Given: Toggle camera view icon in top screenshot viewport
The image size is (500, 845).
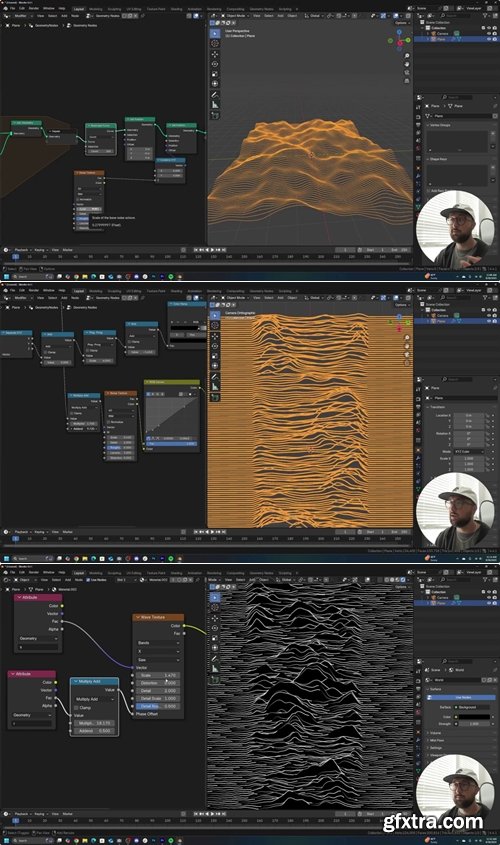Looking at the screenshot, I should [x=407, y=72].
